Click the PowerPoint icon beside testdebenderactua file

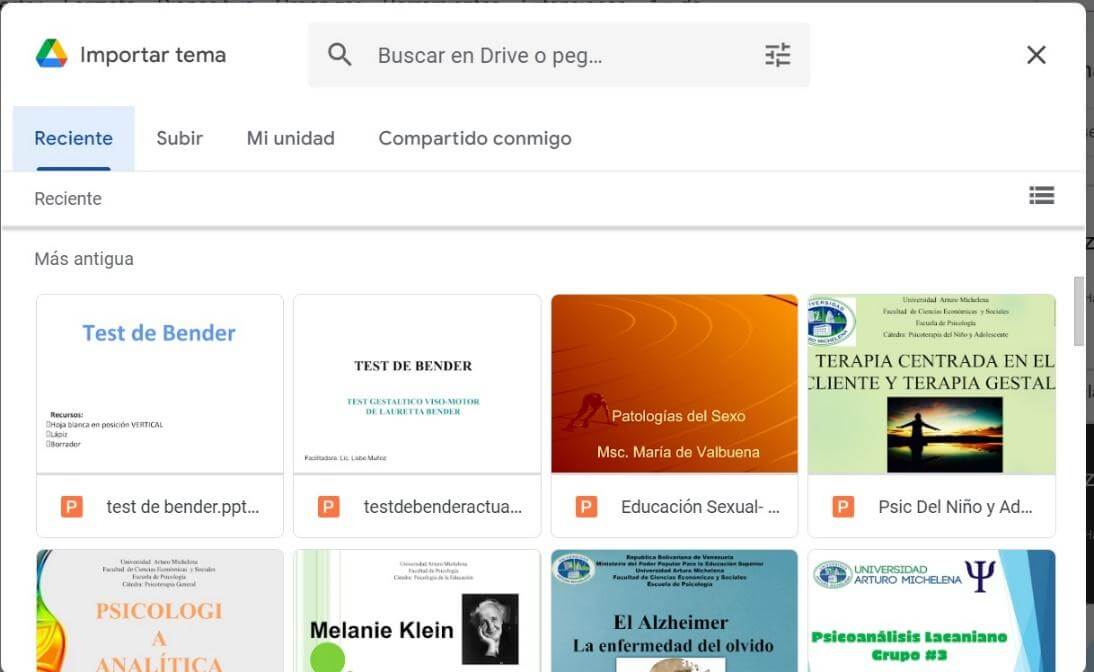tap(328, 506)
